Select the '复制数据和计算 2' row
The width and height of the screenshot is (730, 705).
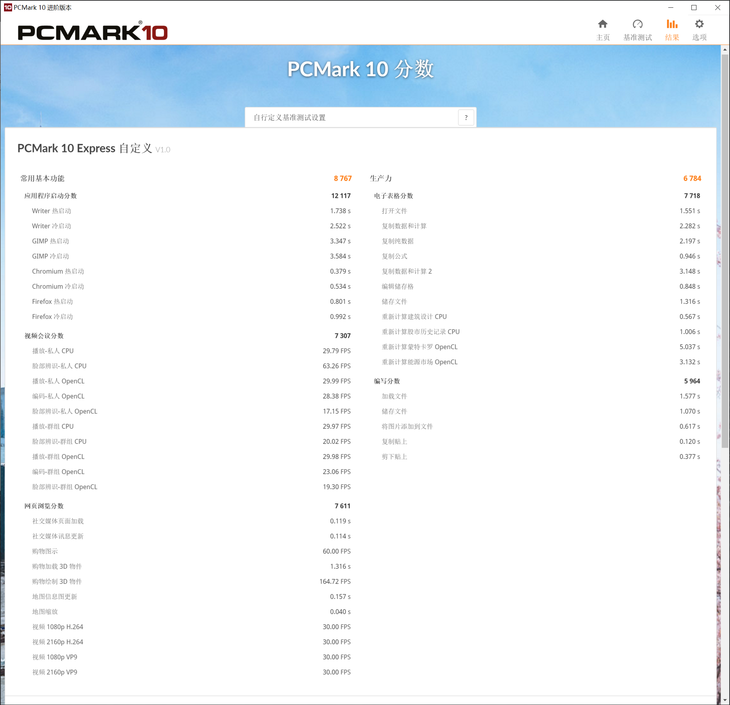[541, 271]
